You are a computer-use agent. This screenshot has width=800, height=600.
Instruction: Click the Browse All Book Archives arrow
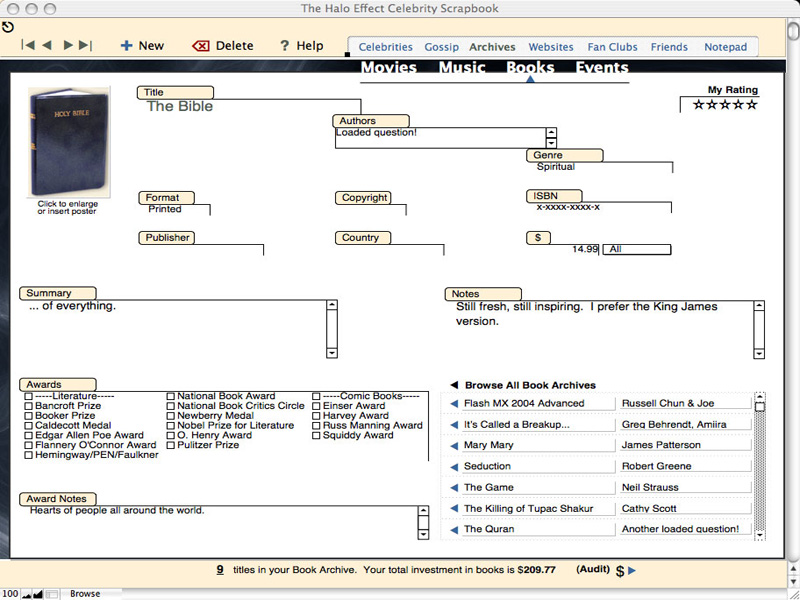[x=454, y=385]
